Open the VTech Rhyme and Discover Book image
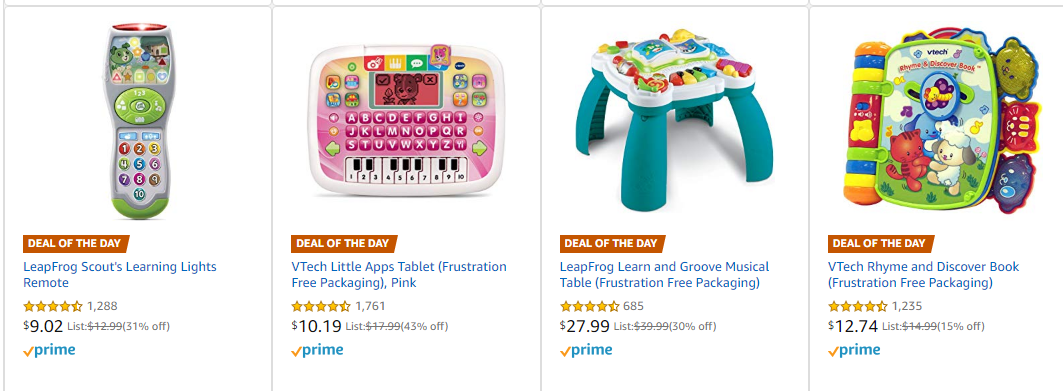This screenshot has height=391, width=1063. click(x=942, y=122)
